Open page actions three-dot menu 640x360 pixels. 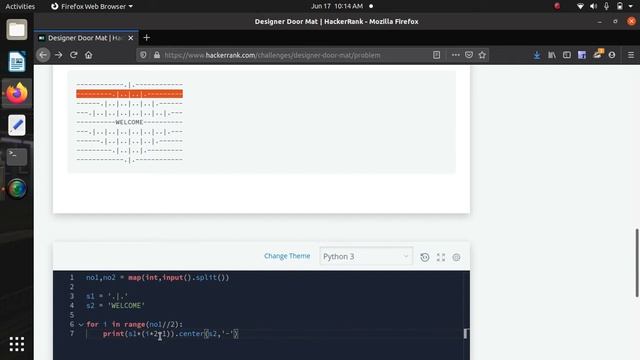coord(456,55)
